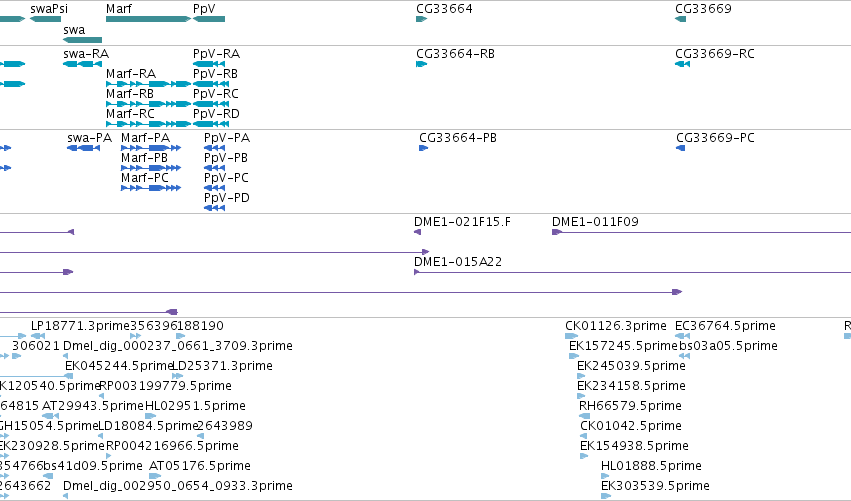Select the CG33664-RB transcript

click(x=422, y=64)
